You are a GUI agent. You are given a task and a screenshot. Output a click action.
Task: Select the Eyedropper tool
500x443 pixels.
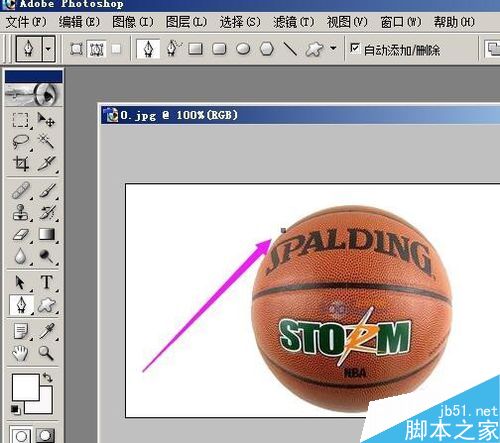[x=47, y=331]
